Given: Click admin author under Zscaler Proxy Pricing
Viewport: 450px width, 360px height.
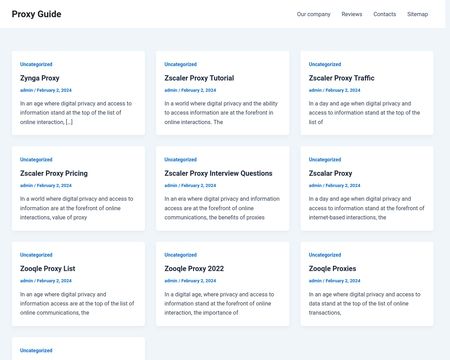Looking at the screenshot, I should coord(26,185).
